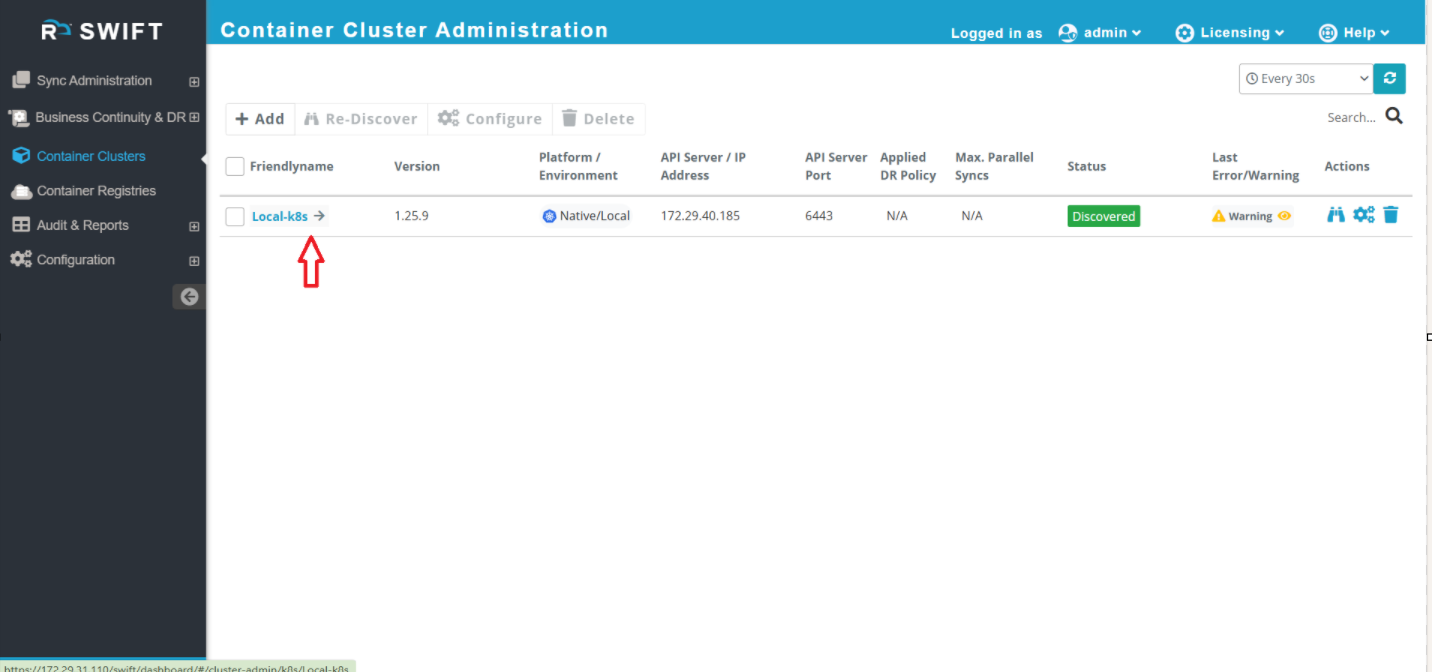The width and height of the screenshot is (1432, 672).
Task: Click Applied DR Policy column header
Action: [908, 166]
